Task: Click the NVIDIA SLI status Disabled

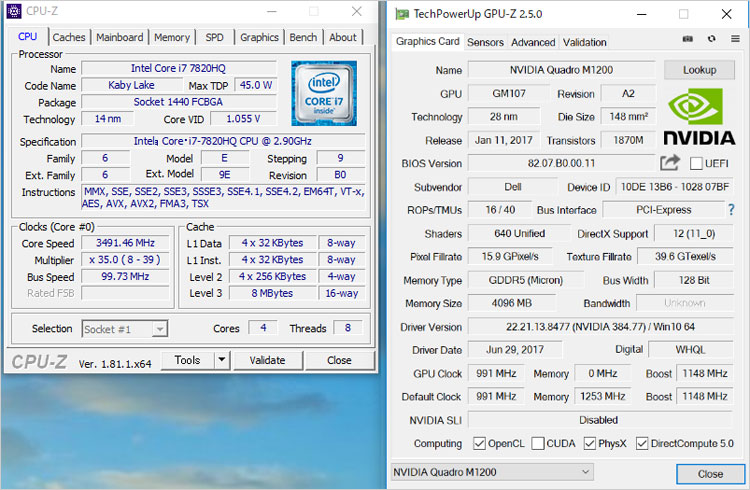Action: (600, 420)
